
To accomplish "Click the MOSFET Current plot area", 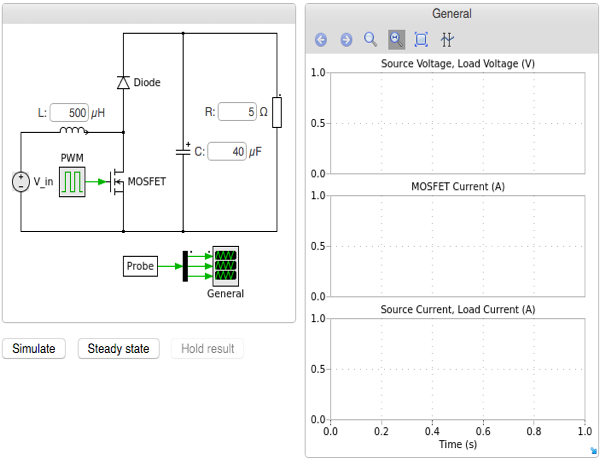I will (458, 246).
